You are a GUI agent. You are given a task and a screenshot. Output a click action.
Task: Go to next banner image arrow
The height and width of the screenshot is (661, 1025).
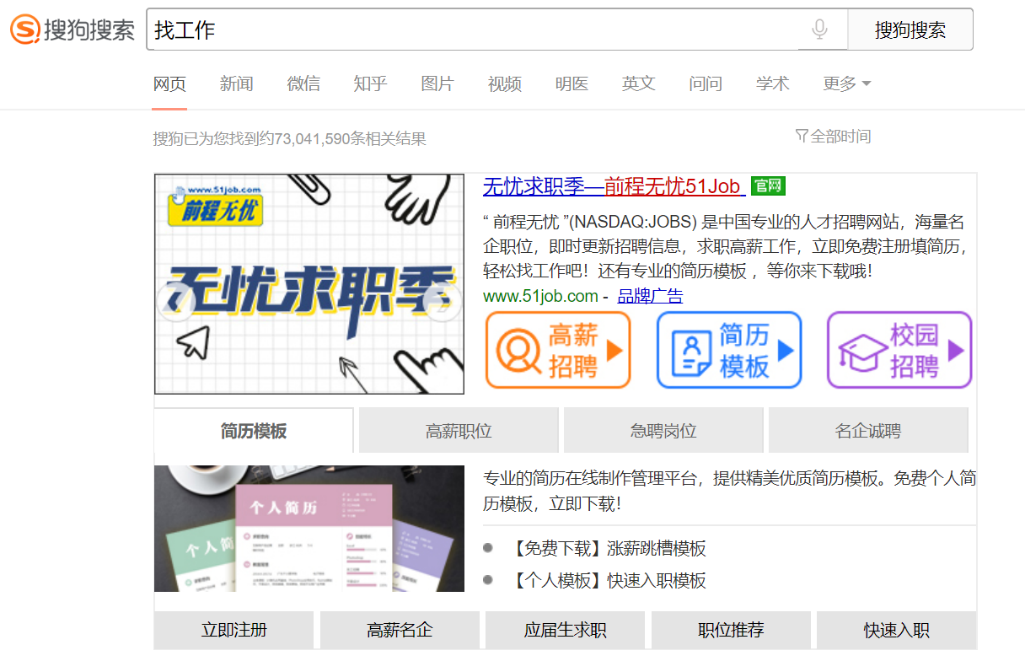(443, 300)
